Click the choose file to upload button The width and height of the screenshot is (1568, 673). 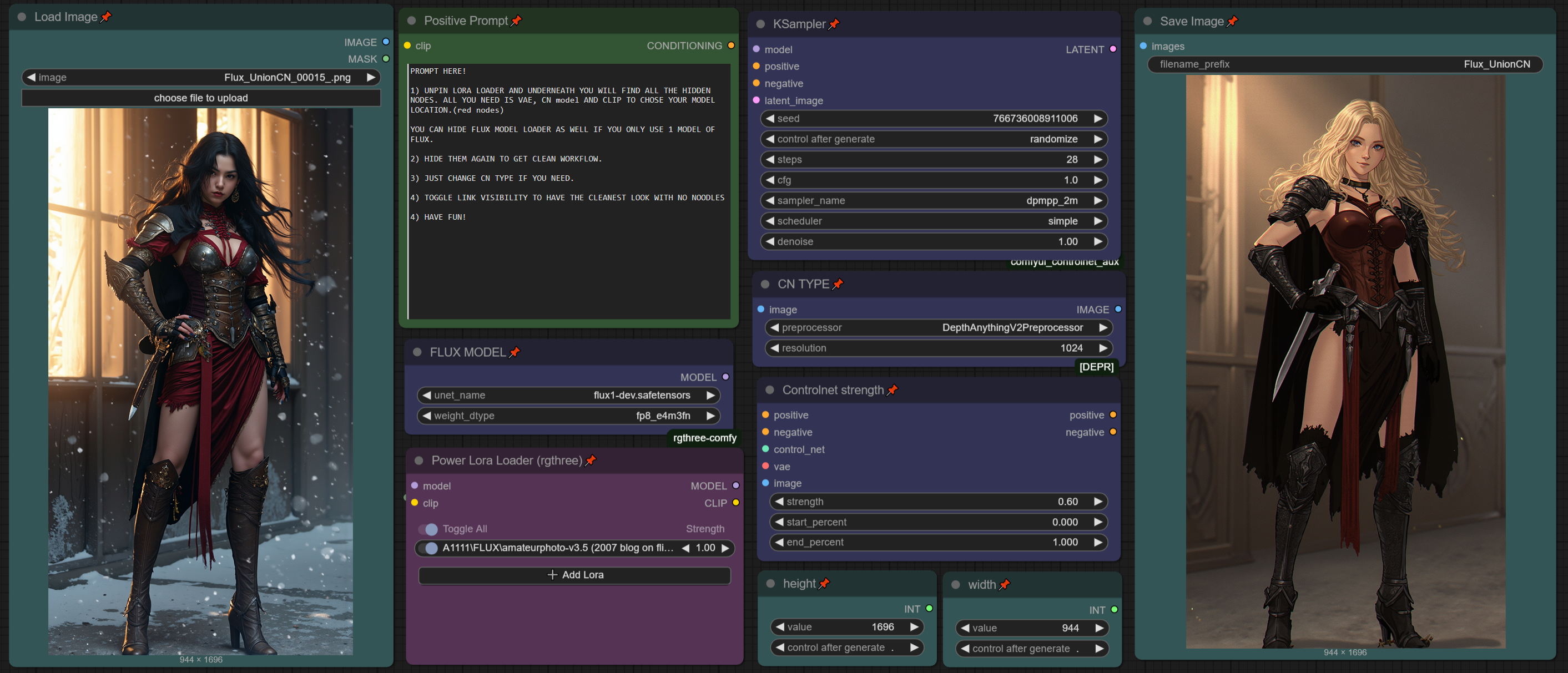coord(201,98)
